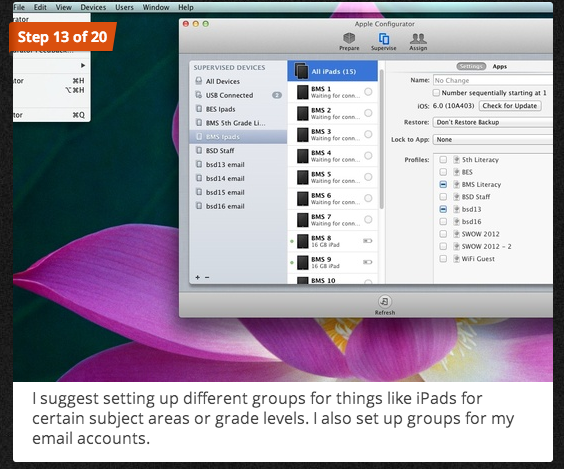Image resolution: width=564 pixels, height=469 pixels.
Task: Select the BSD Staff group
Action: coord(238,151)
